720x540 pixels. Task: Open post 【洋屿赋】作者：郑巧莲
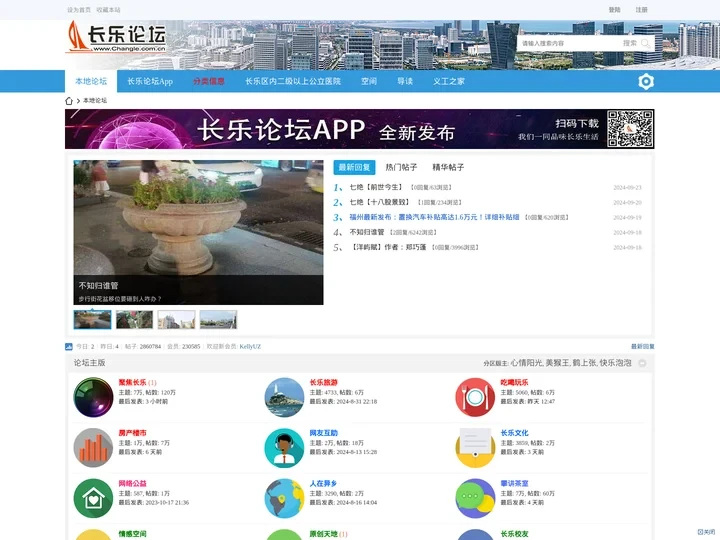click(x=388, y=248)
